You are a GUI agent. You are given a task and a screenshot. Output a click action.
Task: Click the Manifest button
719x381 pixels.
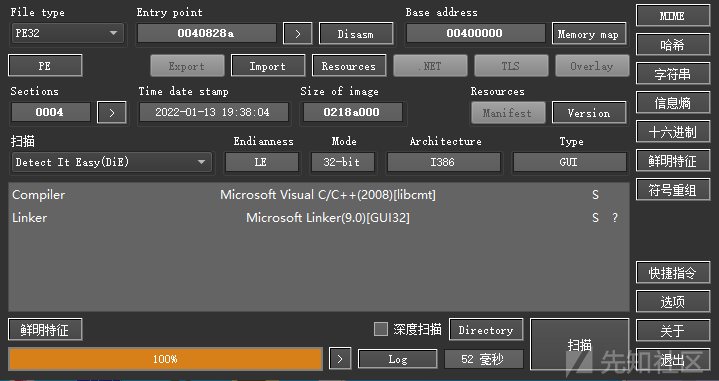[x=508, y=113]
